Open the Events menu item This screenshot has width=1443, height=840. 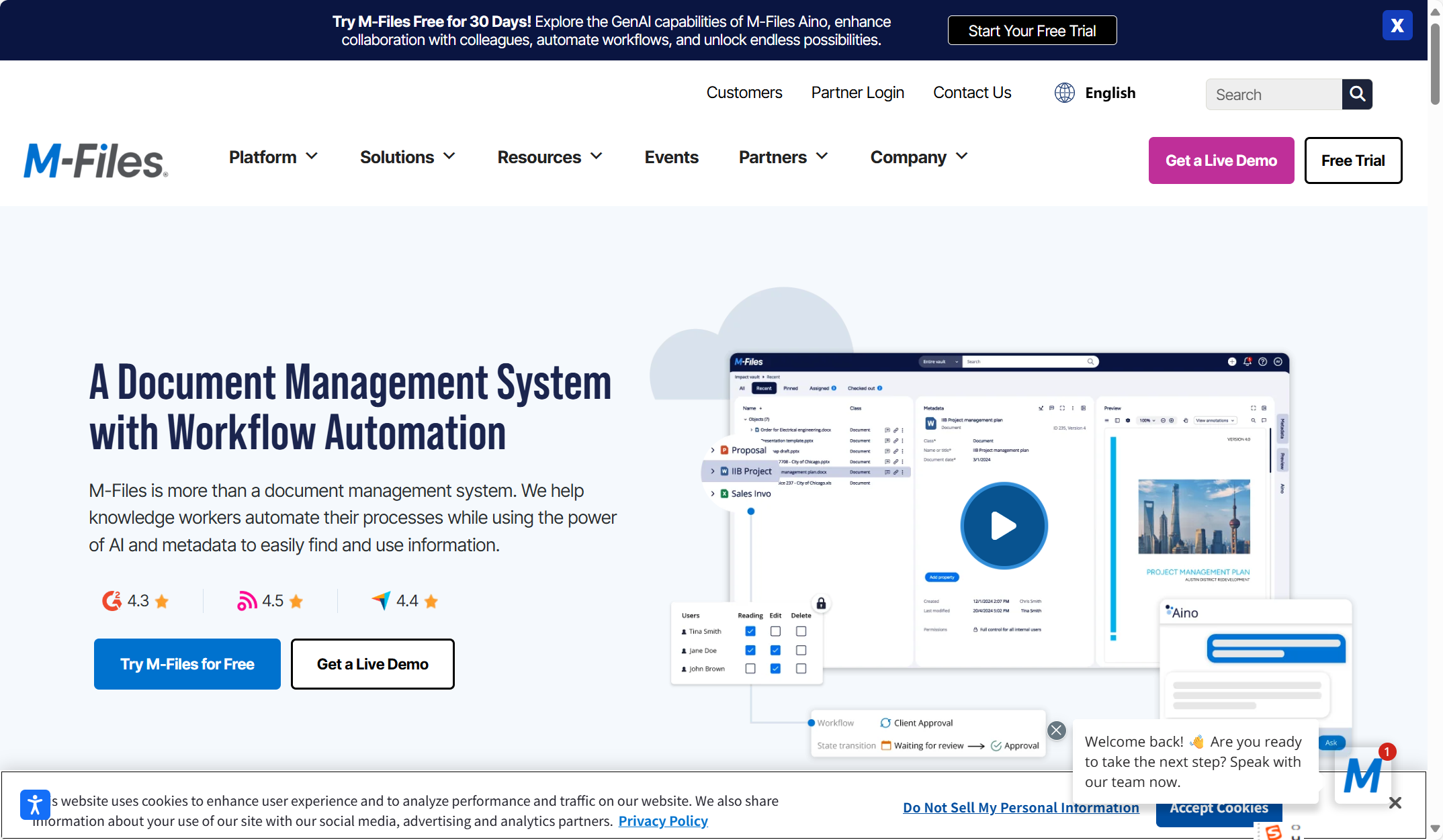[x=671, y=157]
